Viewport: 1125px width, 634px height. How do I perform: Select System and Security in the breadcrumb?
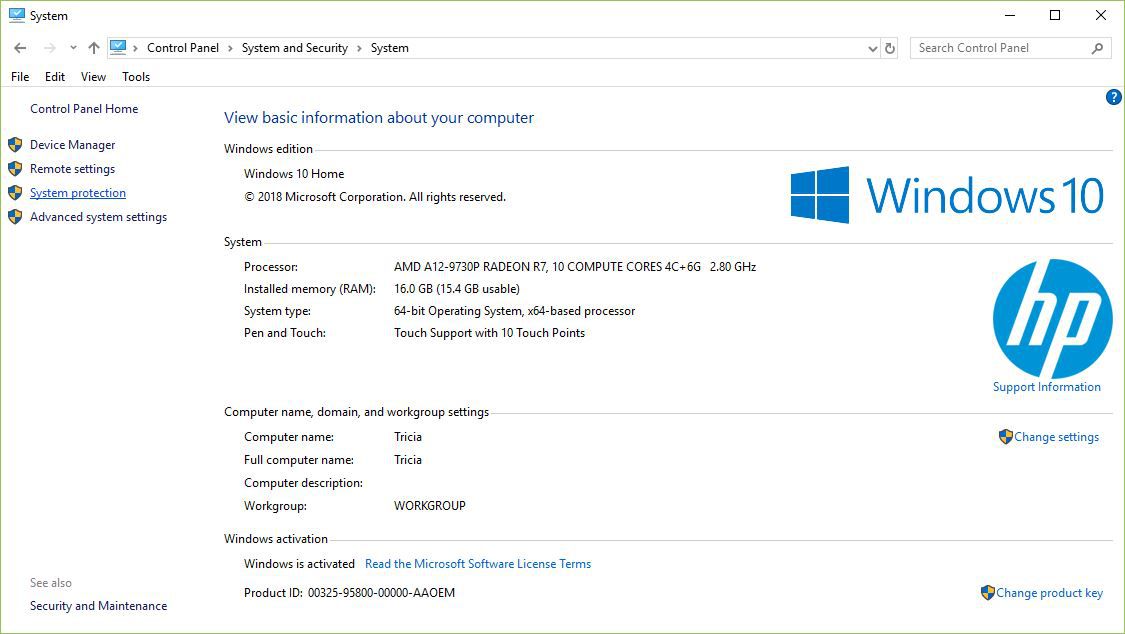[x=295, y=48]
